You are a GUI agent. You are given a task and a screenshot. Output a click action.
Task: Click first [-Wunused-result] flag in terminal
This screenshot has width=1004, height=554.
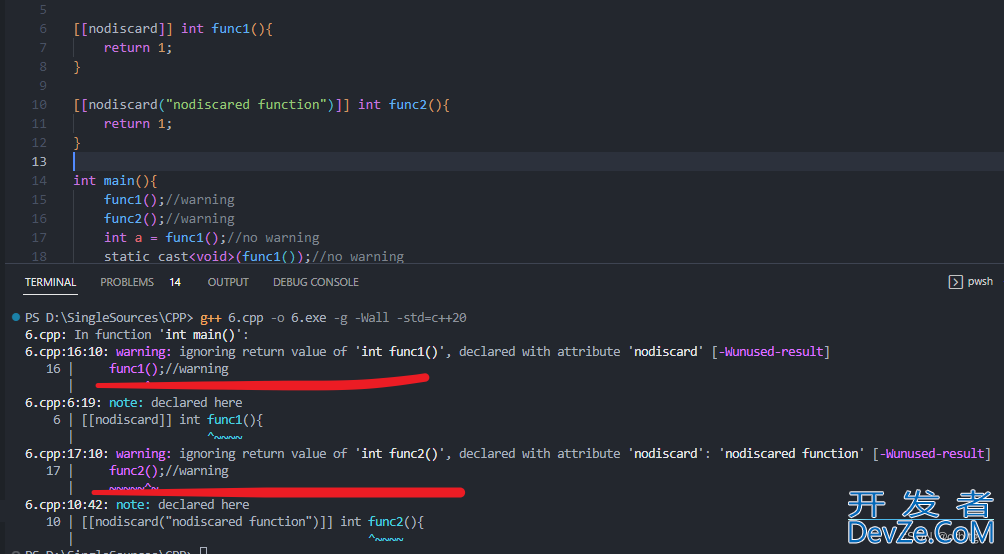point(771,352)
